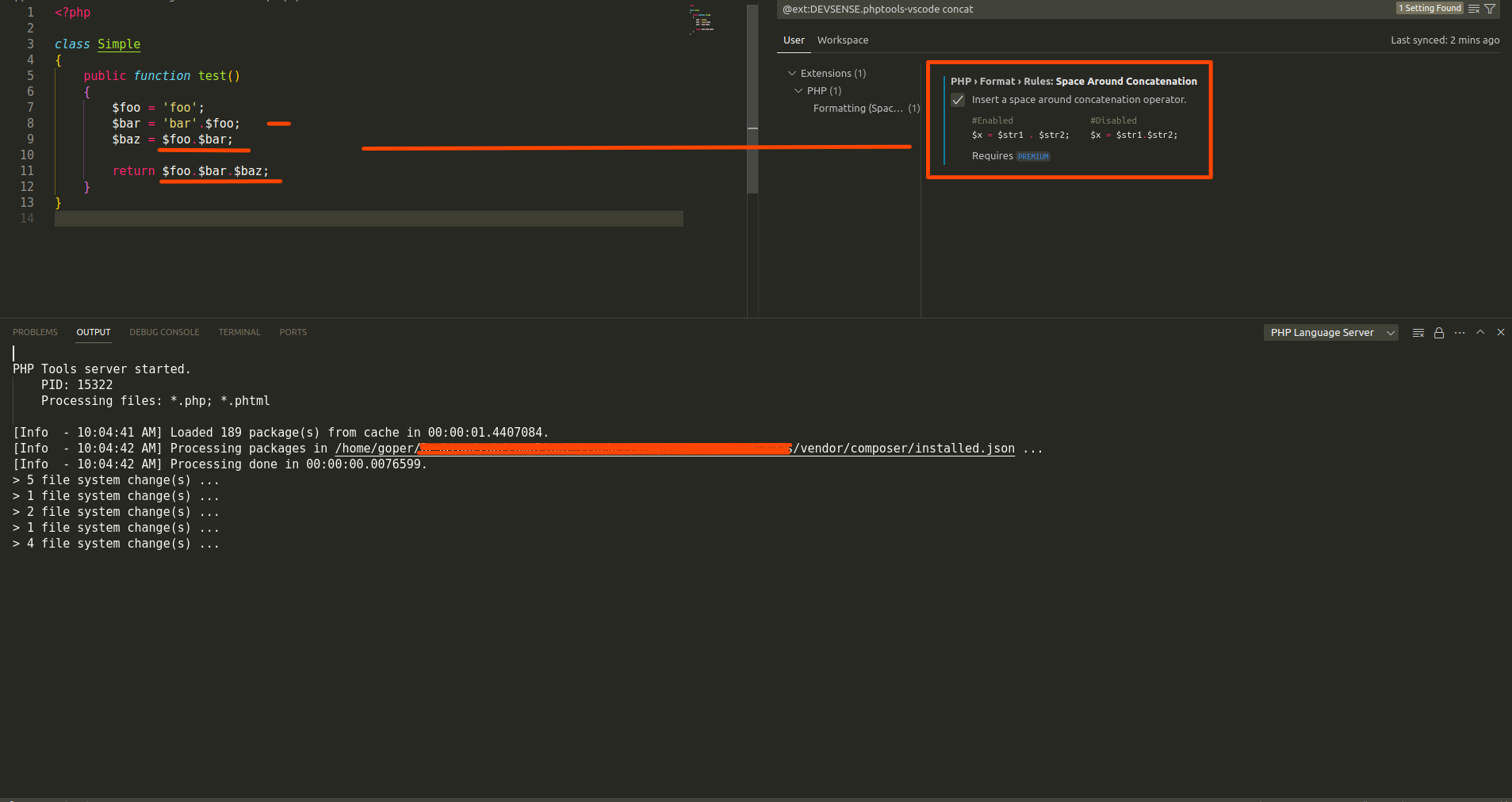The image size is (1512, 802).
Task: Uncheck Space Around Concatenation setting
Action: (x=958, y=100)
